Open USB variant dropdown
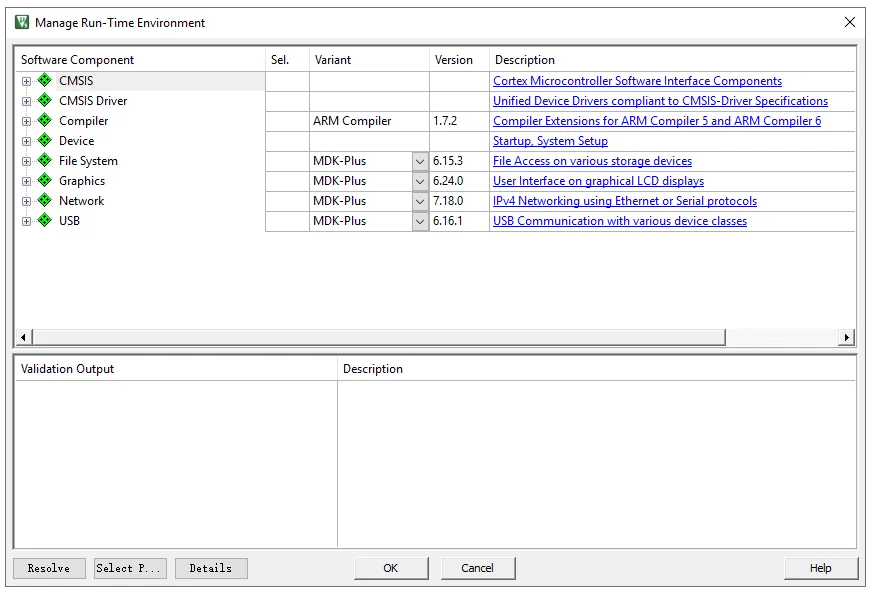Image resolution: width=870 pixels, height=591 pixels. [x=420, y=221]
